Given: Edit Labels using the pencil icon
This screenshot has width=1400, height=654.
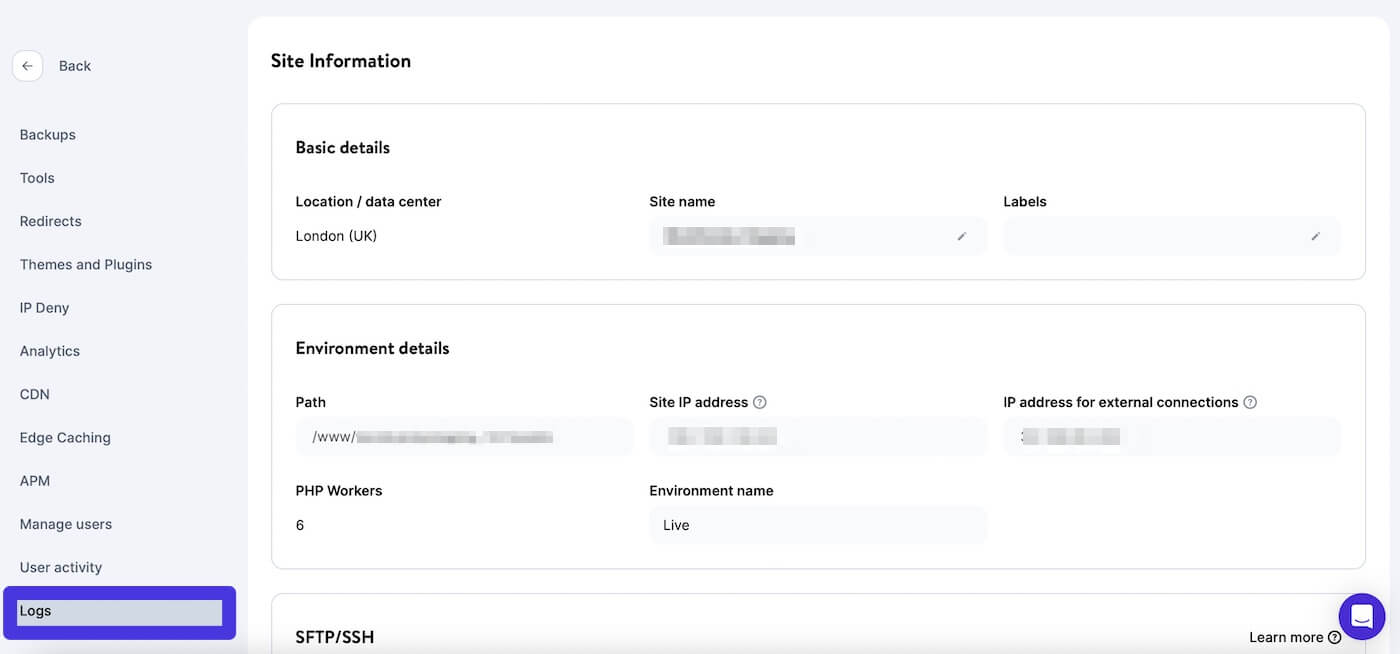Looking at the screenshot, I should pyautogui.click(x=1316, y=236).
